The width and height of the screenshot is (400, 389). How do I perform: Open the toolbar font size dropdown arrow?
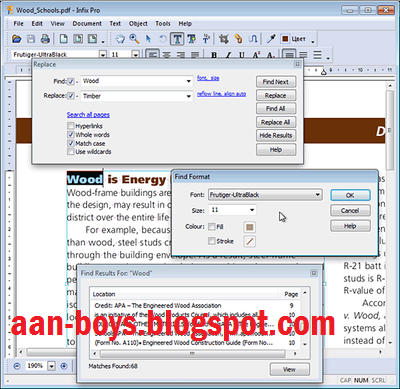coord(136,55)
